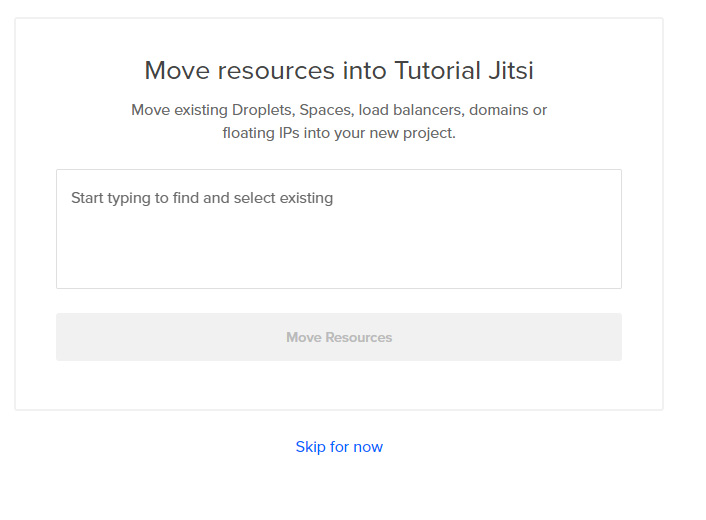Click the grey disabled Move Resources bar

(x=339, y=337)
